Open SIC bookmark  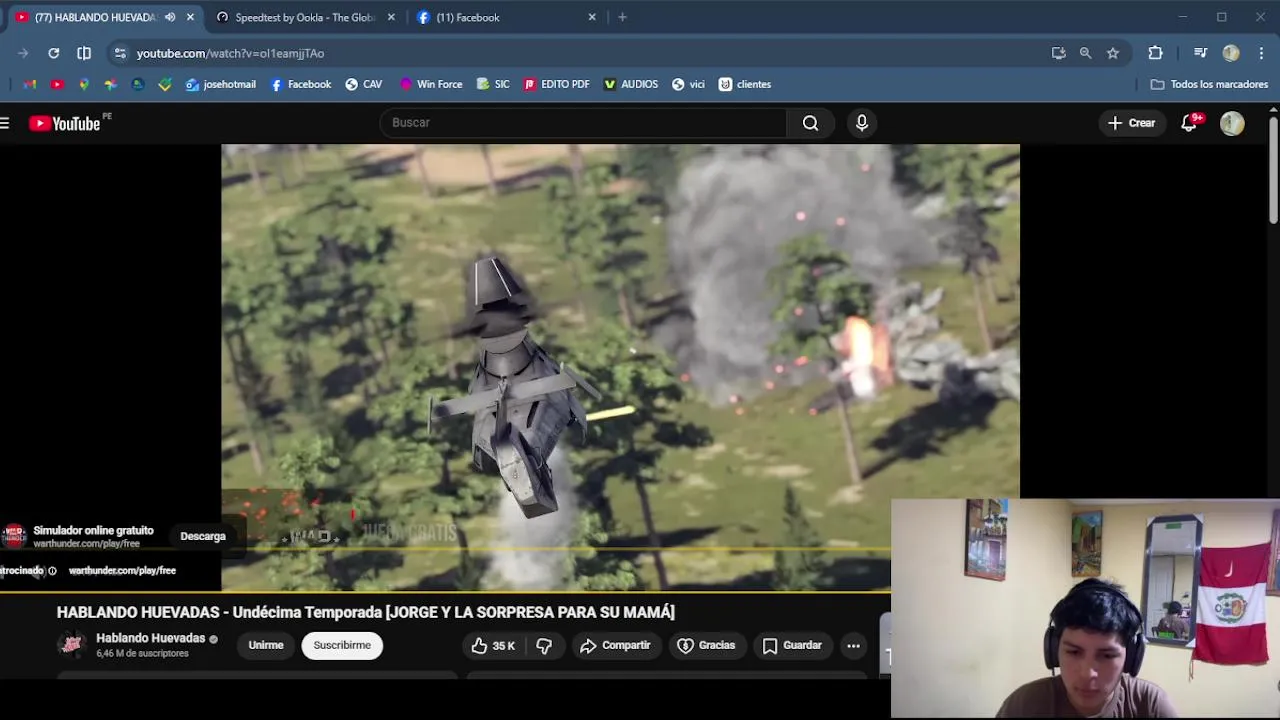494,84
